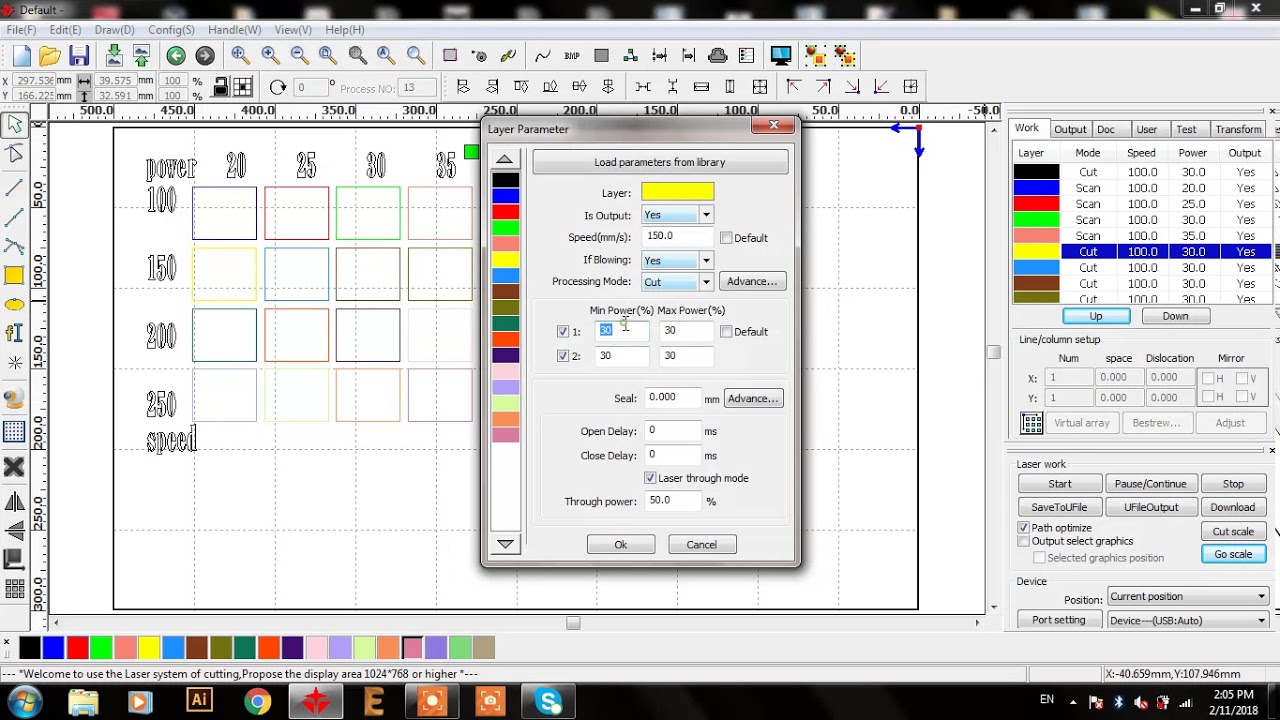Switch to the Output tab
1280x720 pixels.
[x=1070, y=129]
